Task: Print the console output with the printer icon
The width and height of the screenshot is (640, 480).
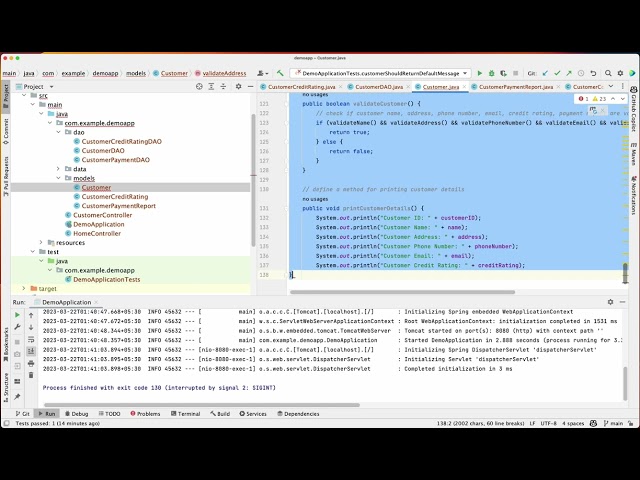Action: 31,363
